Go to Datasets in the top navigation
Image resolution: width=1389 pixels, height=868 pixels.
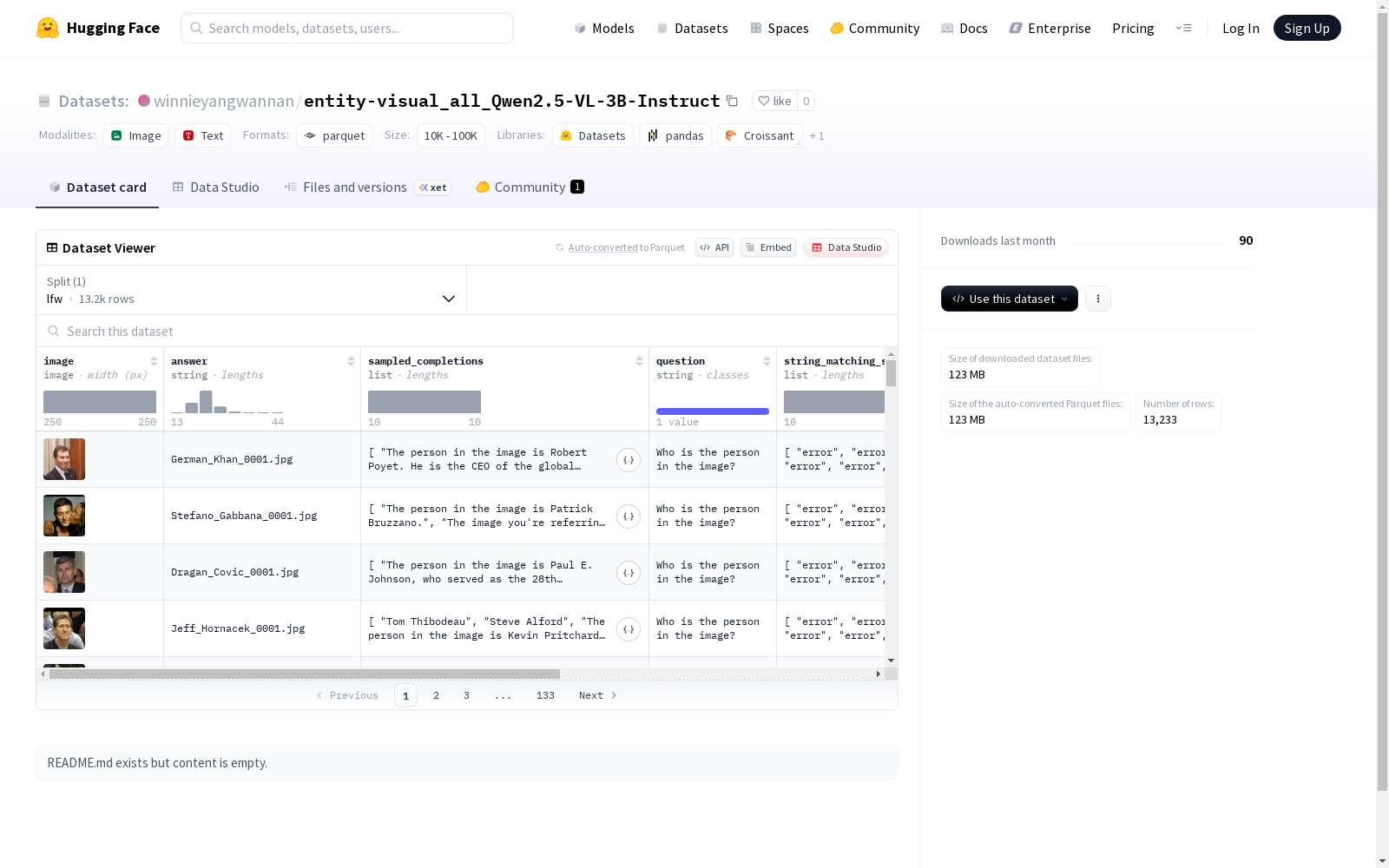(x=692, y=28)
